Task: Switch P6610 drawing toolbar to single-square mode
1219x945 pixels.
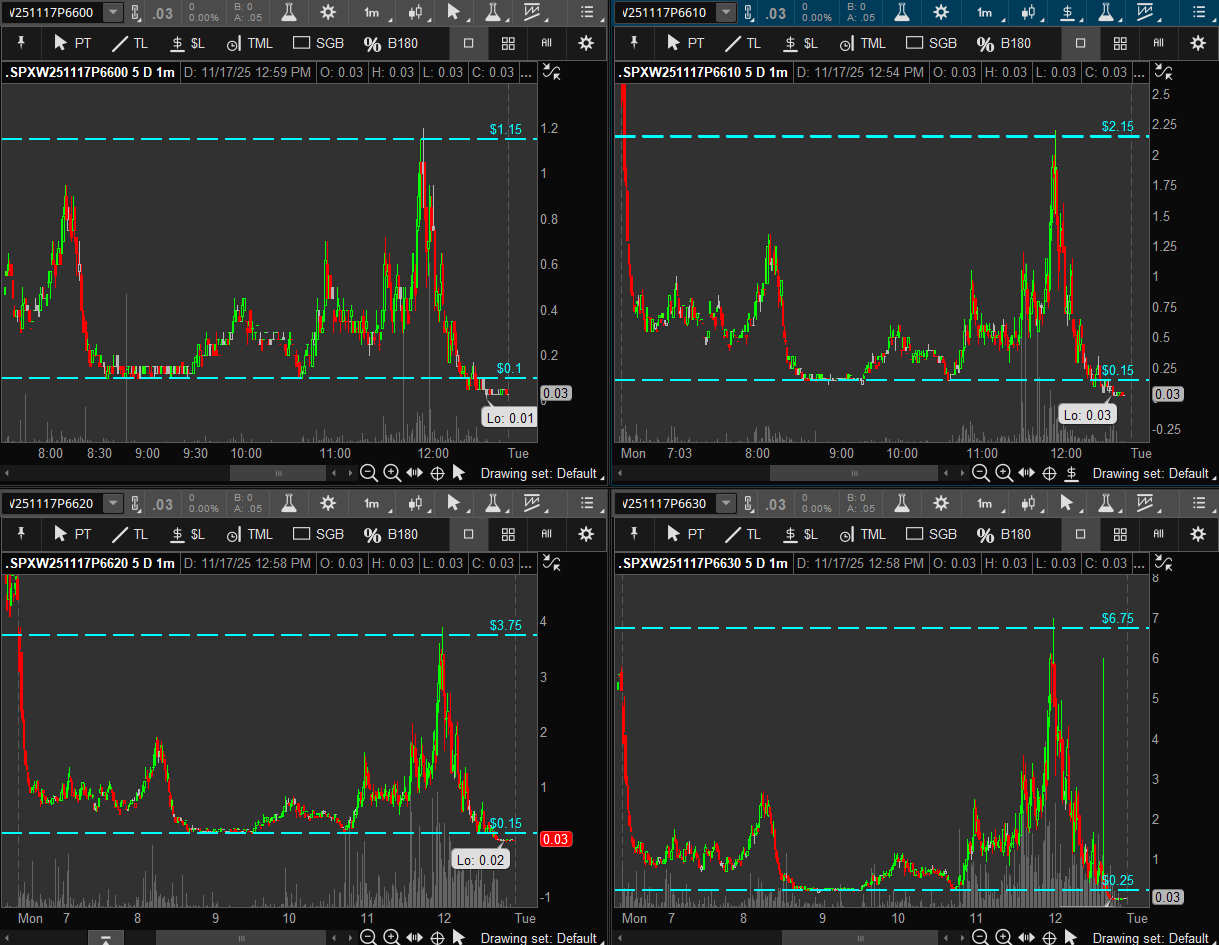Action: [1080, 43]
